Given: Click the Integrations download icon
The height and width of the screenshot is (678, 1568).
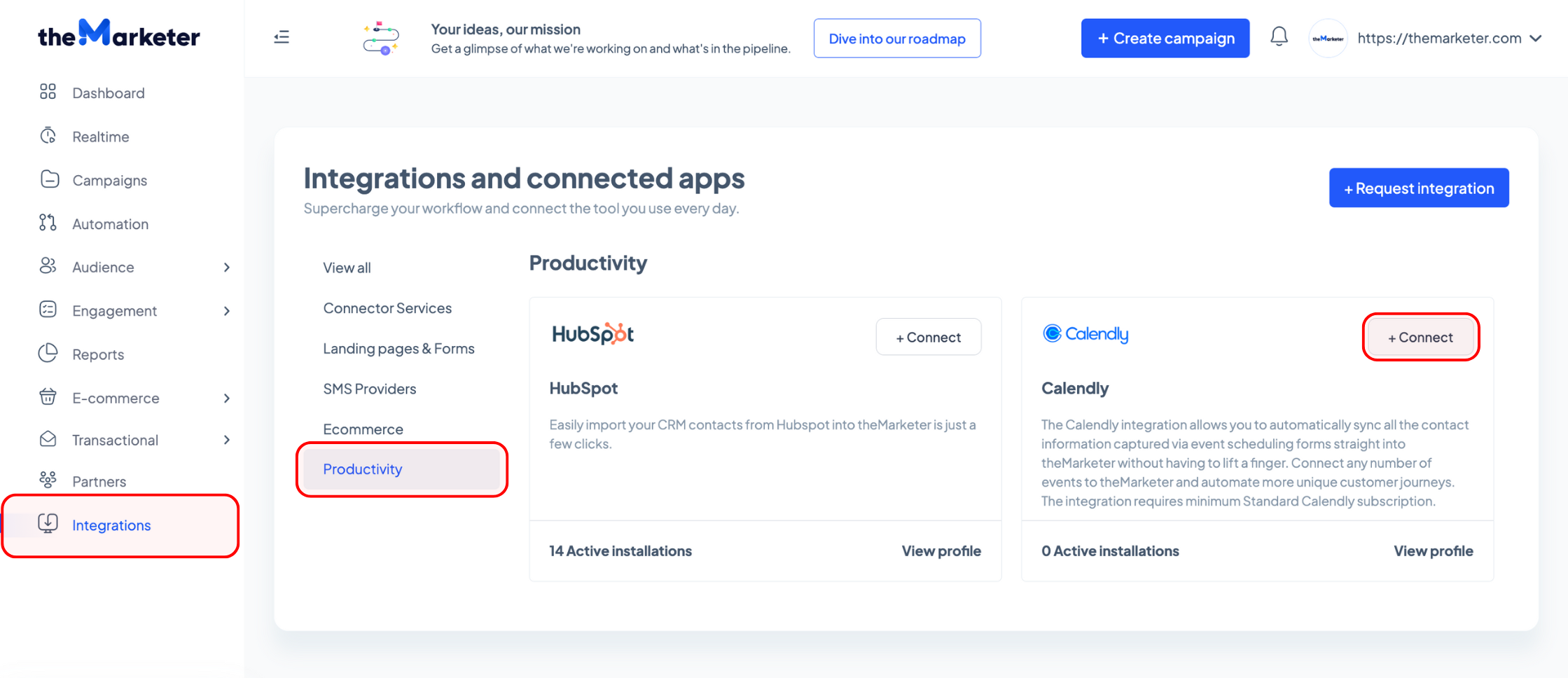Looking at the screenshot, I should coord(48,523).
